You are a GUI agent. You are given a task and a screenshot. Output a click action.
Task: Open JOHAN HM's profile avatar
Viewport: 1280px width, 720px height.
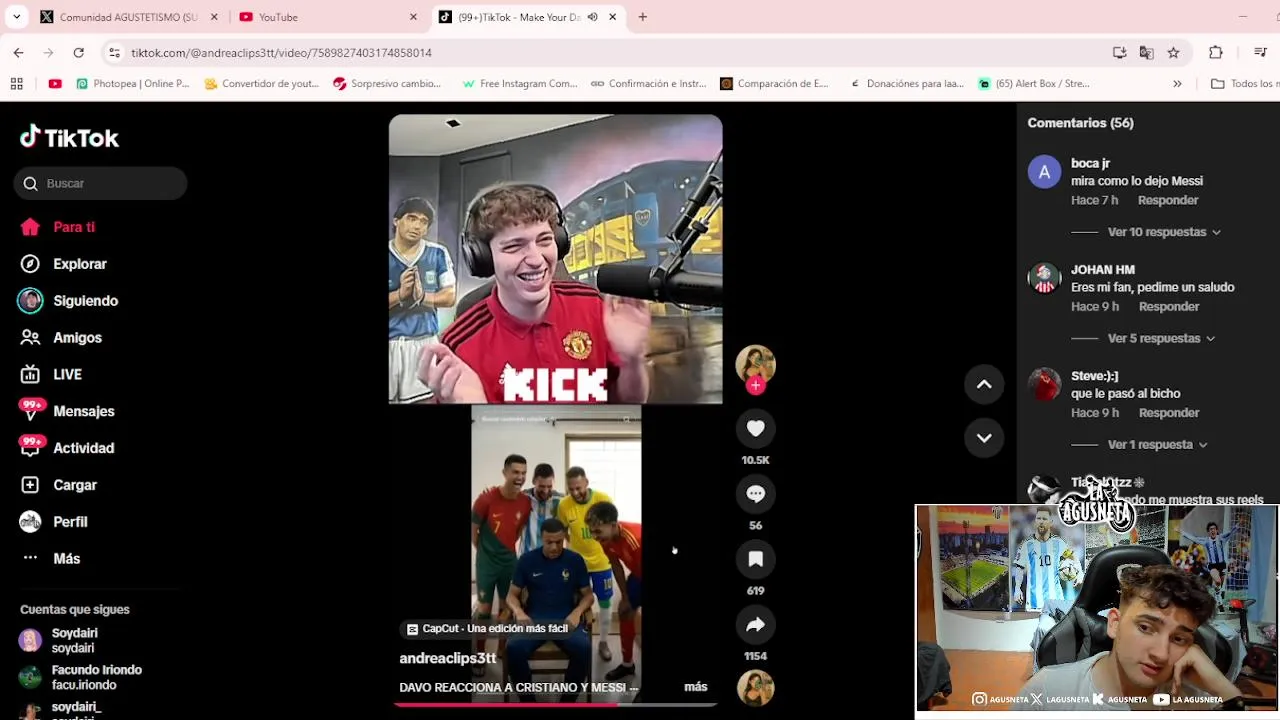[x=1044, y=278]
